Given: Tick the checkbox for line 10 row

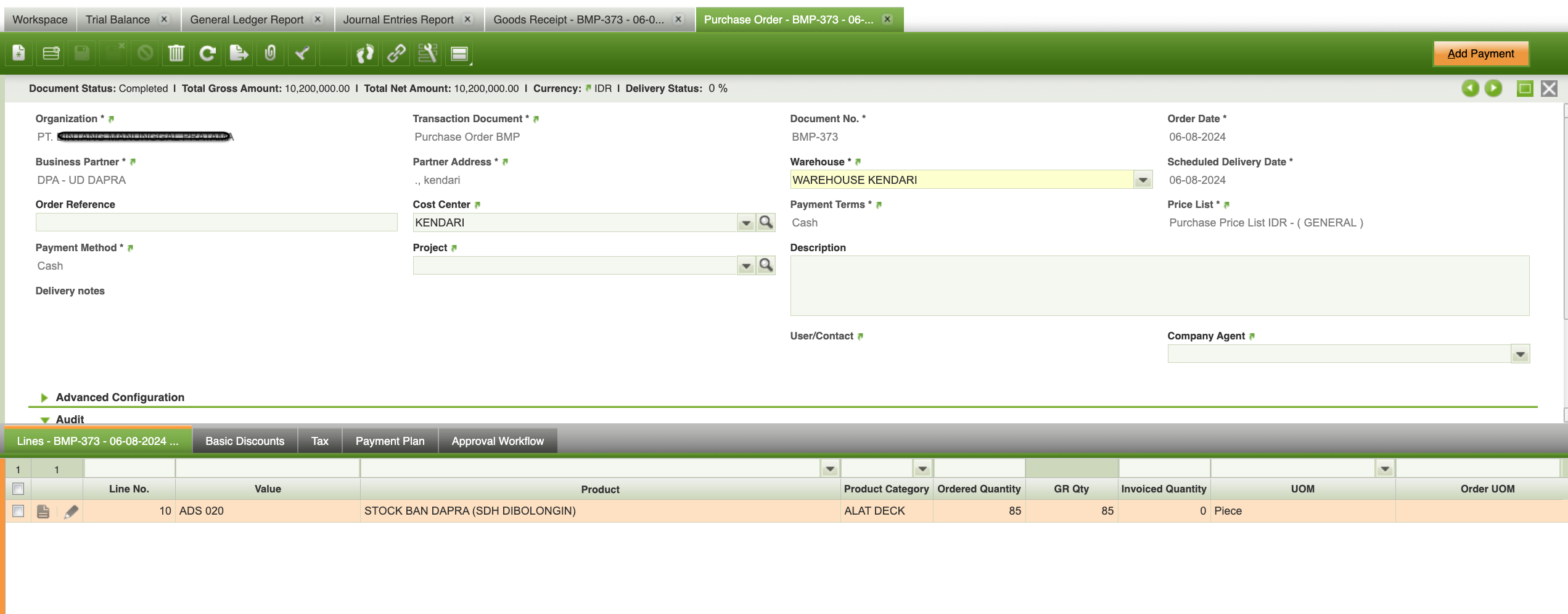Looking at the screenshot, I should pyautogui.click(x=18, y=512).
